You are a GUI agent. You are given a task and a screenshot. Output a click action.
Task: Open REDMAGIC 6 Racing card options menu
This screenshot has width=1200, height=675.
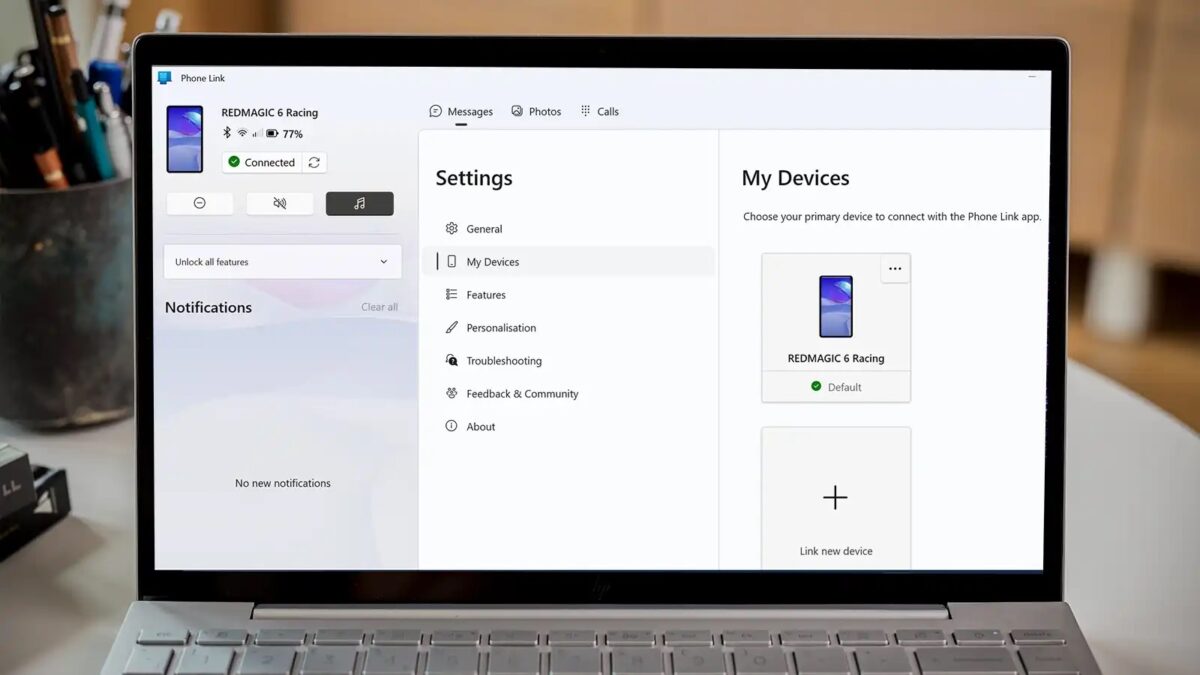click(895, 269)
